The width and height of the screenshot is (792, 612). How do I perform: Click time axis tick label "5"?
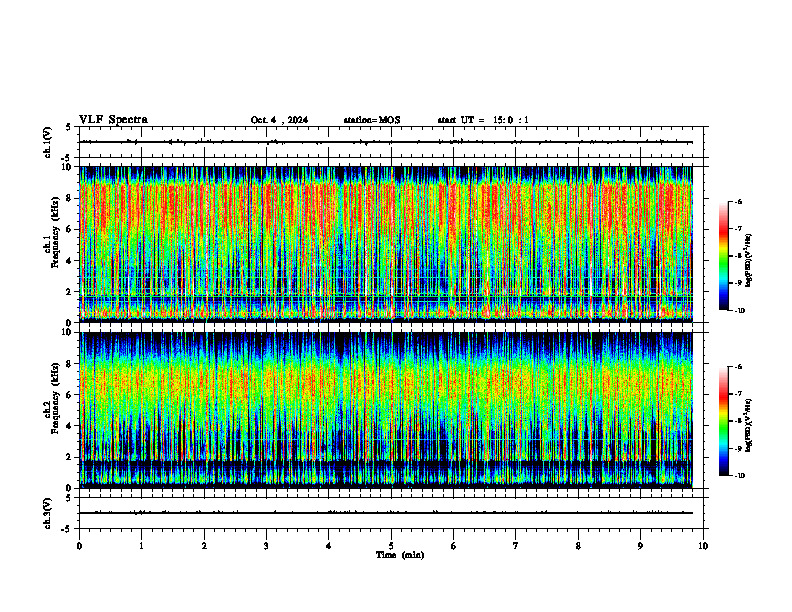[x=391, y=546]
